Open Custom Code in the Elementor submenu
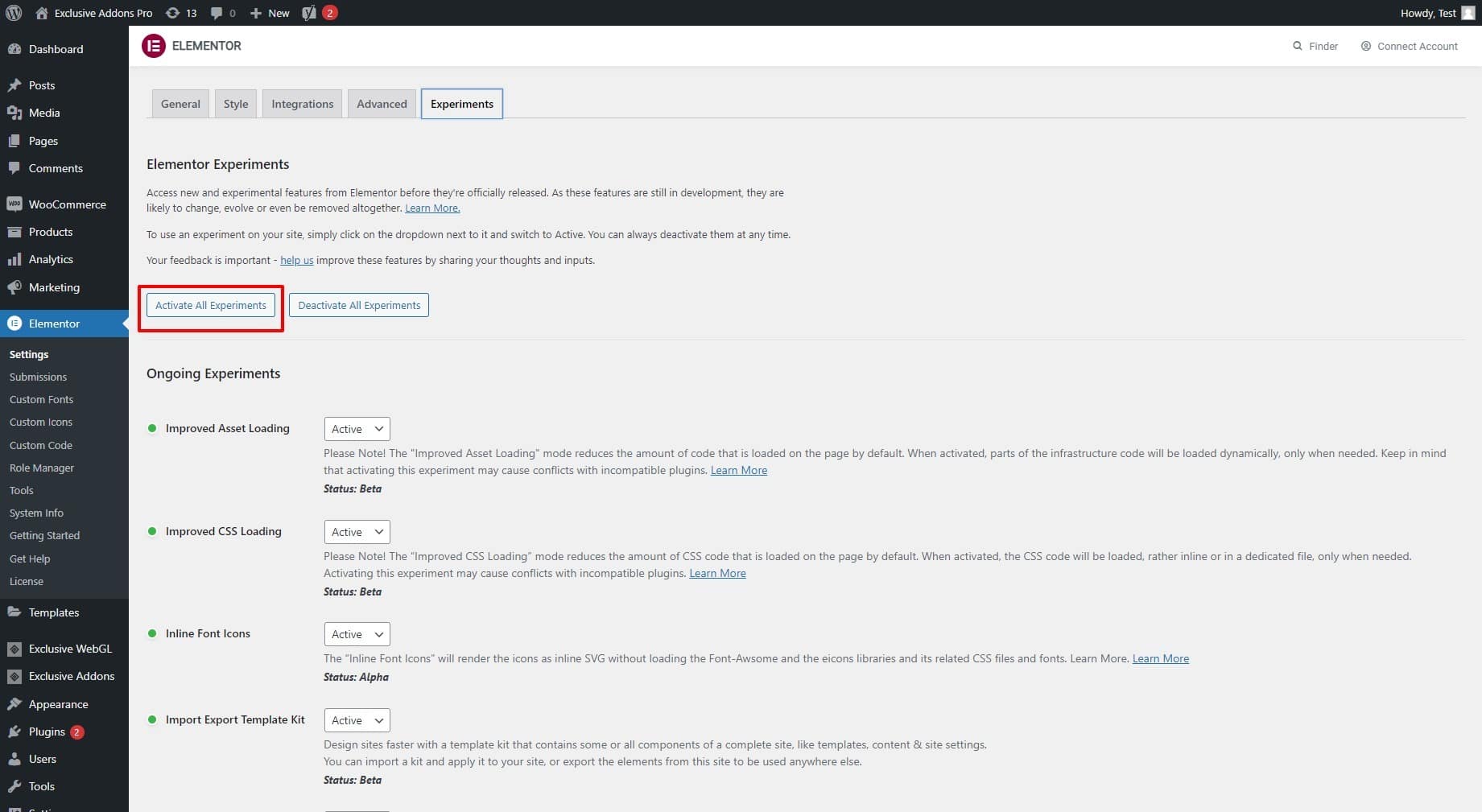 41,445
